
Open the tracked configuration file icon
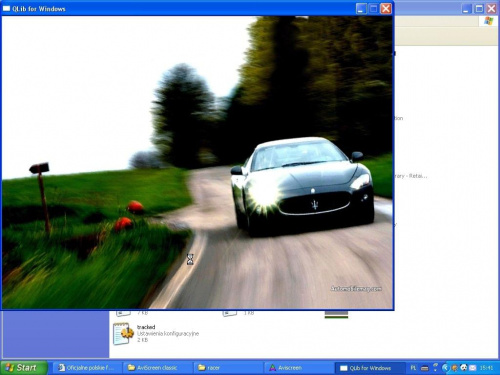(x=122, y=333)
